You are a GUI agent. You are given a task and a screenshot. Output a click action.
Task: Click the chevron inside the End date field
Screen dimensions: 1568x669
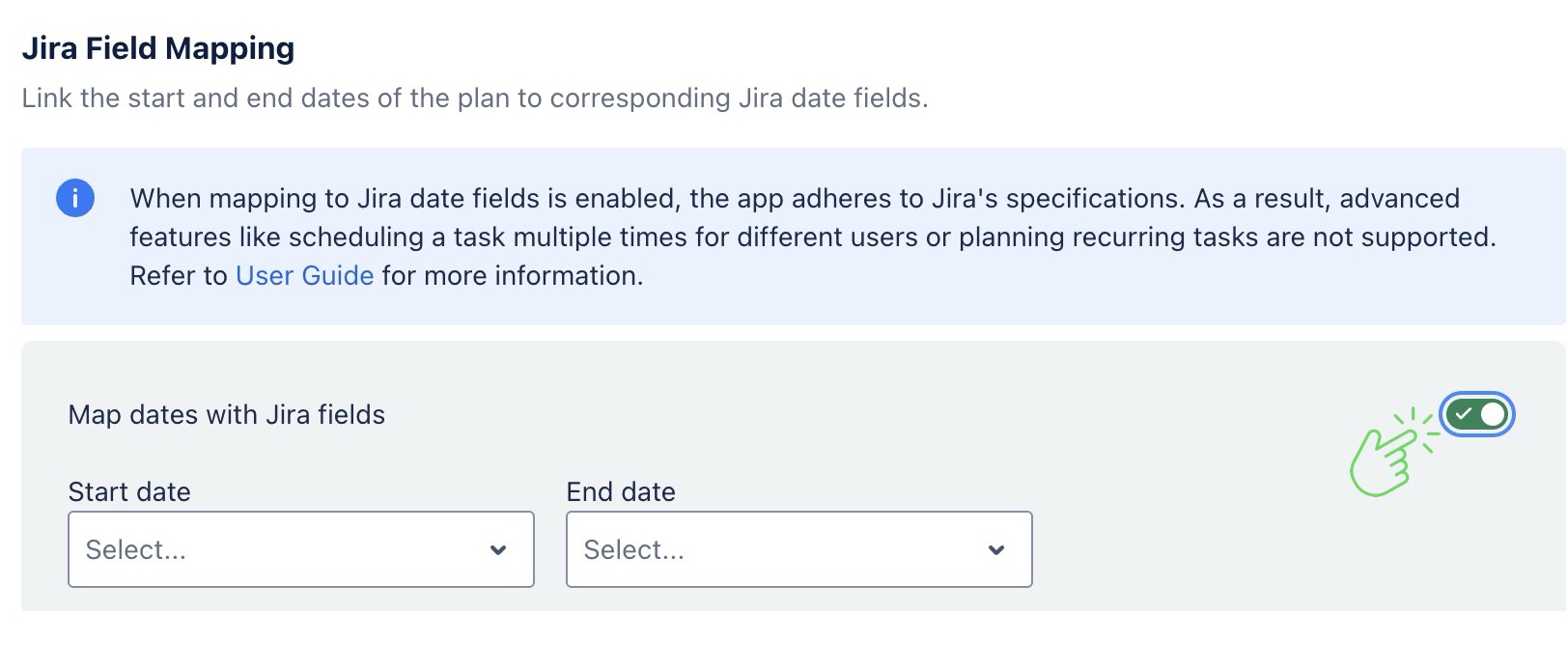(995, 549)
